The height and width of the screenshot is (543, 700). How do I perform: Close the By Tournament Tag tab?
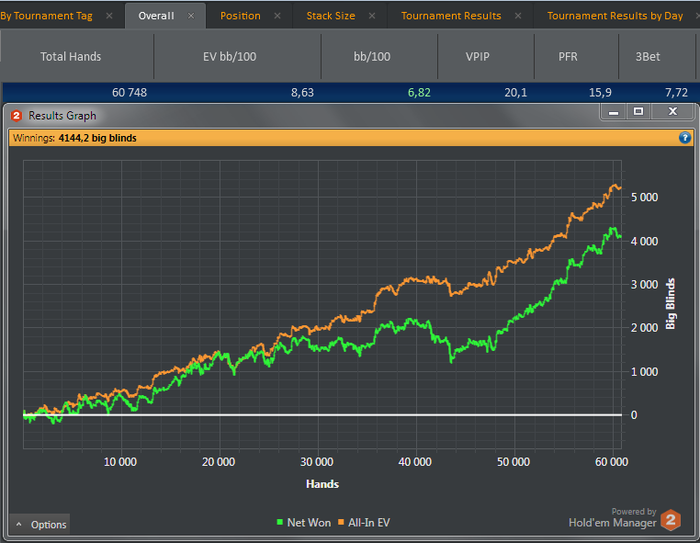pos(109,16)
